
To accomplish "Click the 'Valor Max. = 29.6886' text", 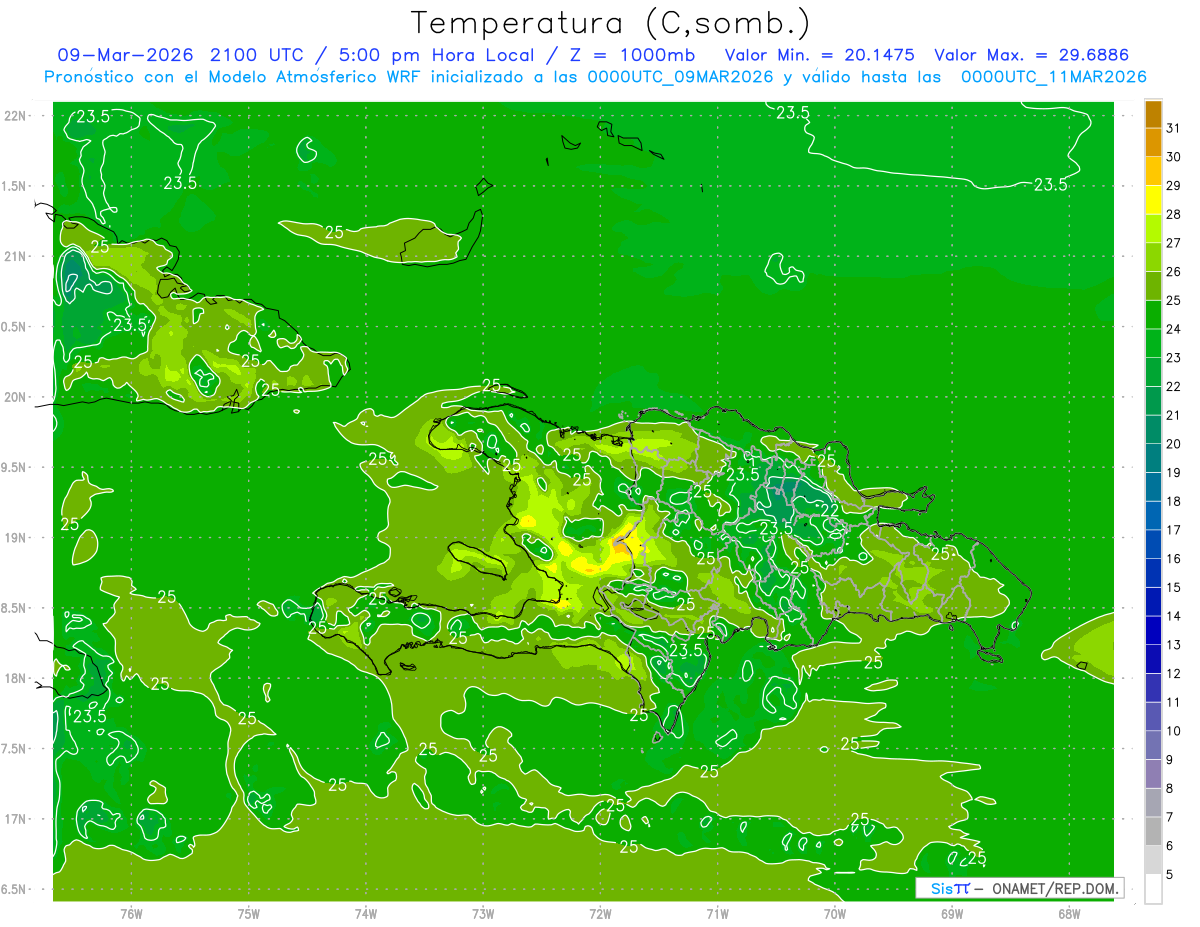I will click(1032, 55).
